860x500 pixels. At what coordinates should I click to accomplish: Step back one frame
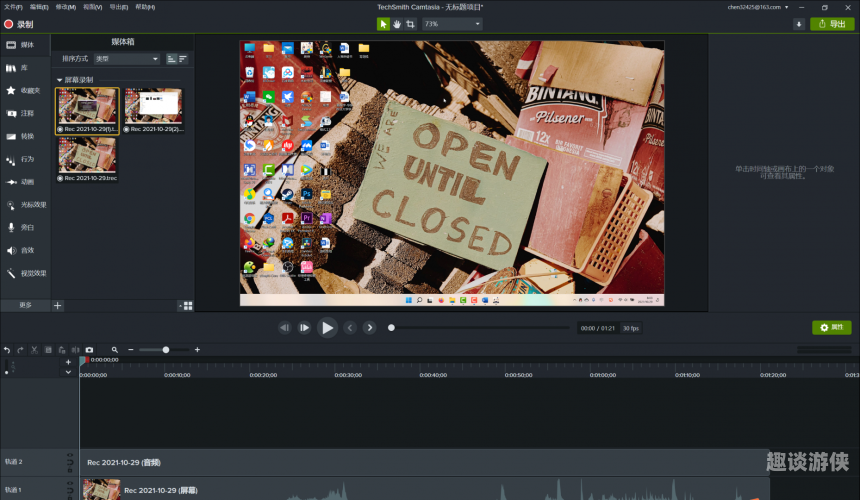(x=285, y=328)
